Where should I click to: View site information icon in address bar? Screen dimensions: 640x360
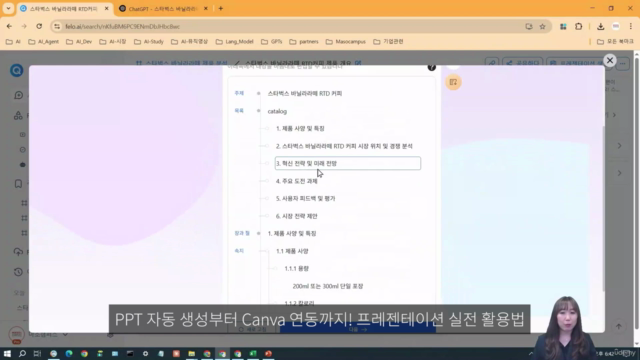pyautogui.click(x=57, y=27)
